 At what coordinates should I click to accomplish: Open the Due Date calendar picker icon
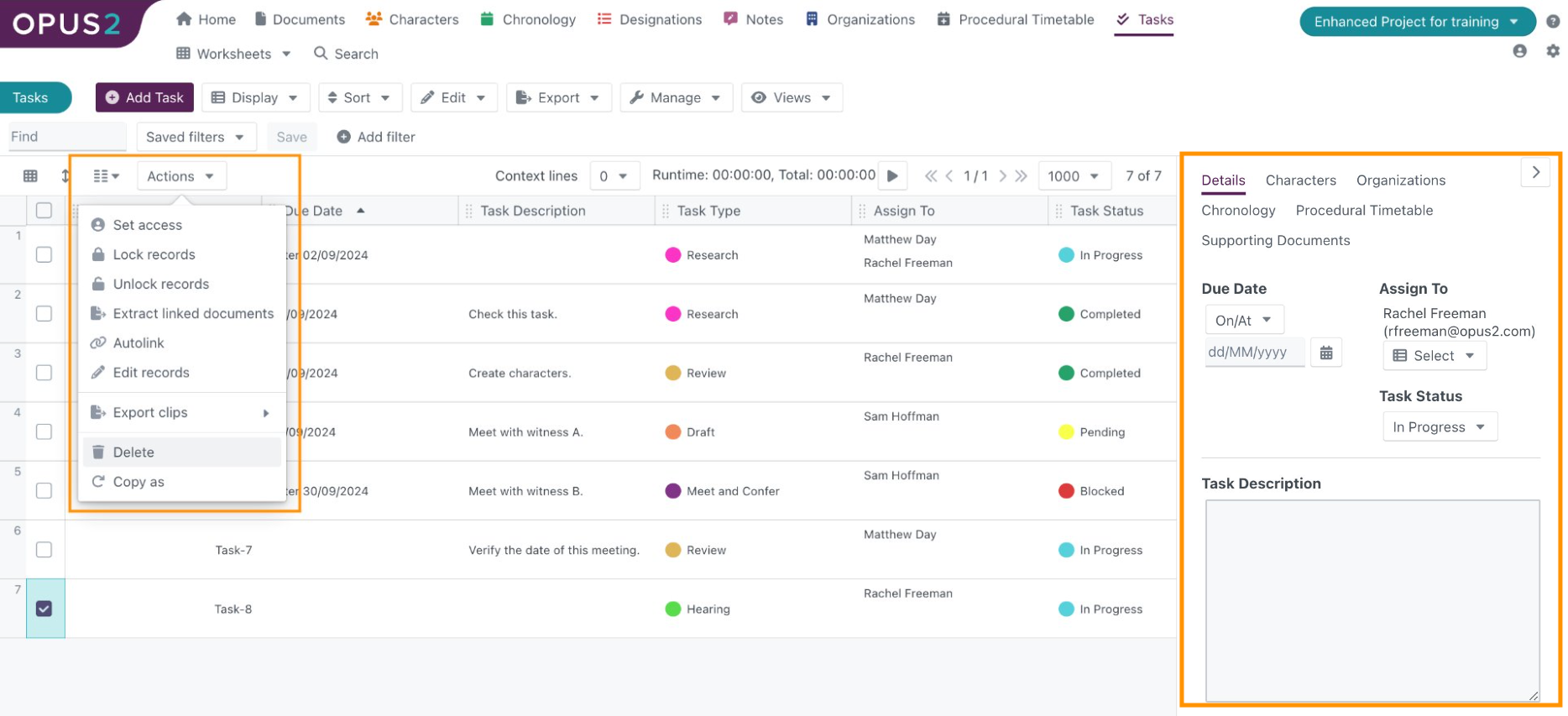(1326, 353)
